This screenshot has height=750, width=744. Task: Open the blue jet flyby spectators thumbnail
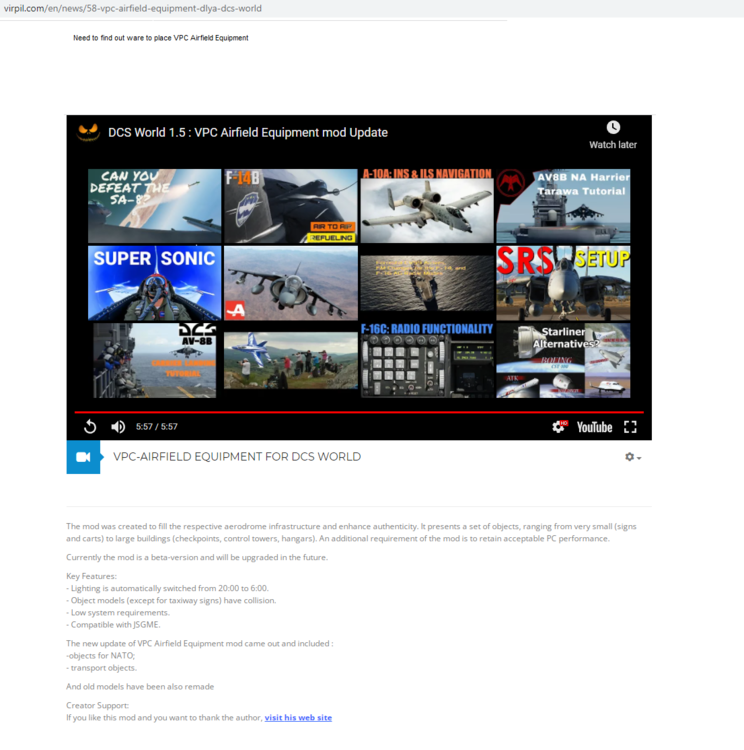[x=291, y=360]
